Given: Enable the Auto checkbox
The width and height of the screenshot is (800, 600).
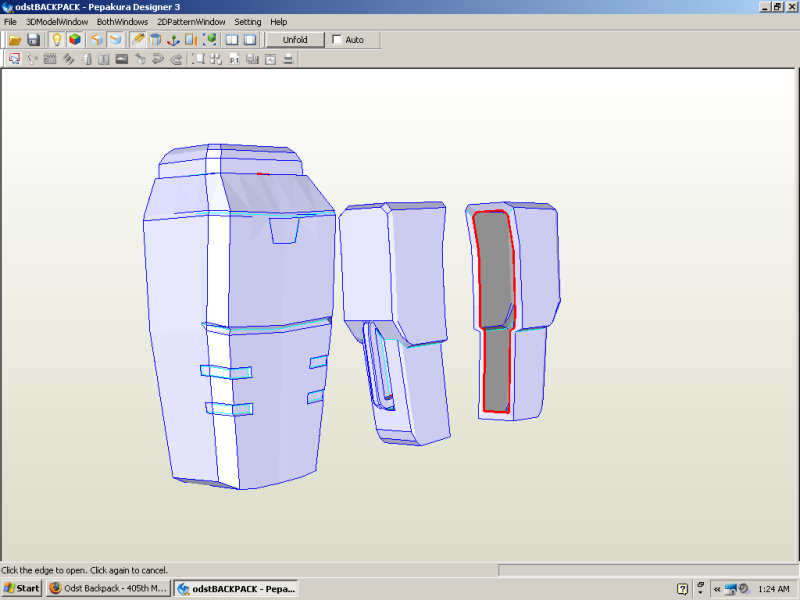Looking at the screenshot, I should [x=337, y=40].
